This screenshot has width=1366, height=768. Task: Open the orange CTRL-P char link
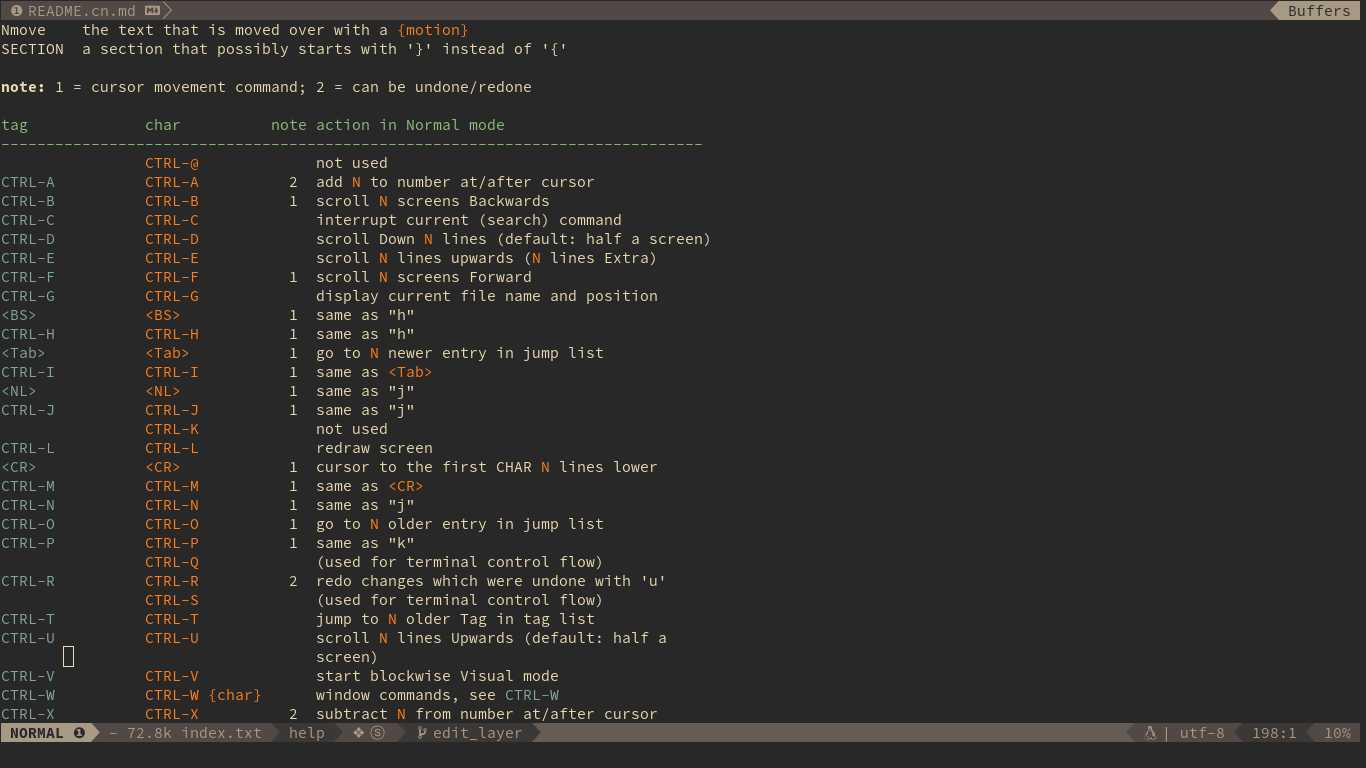(172, 543)
